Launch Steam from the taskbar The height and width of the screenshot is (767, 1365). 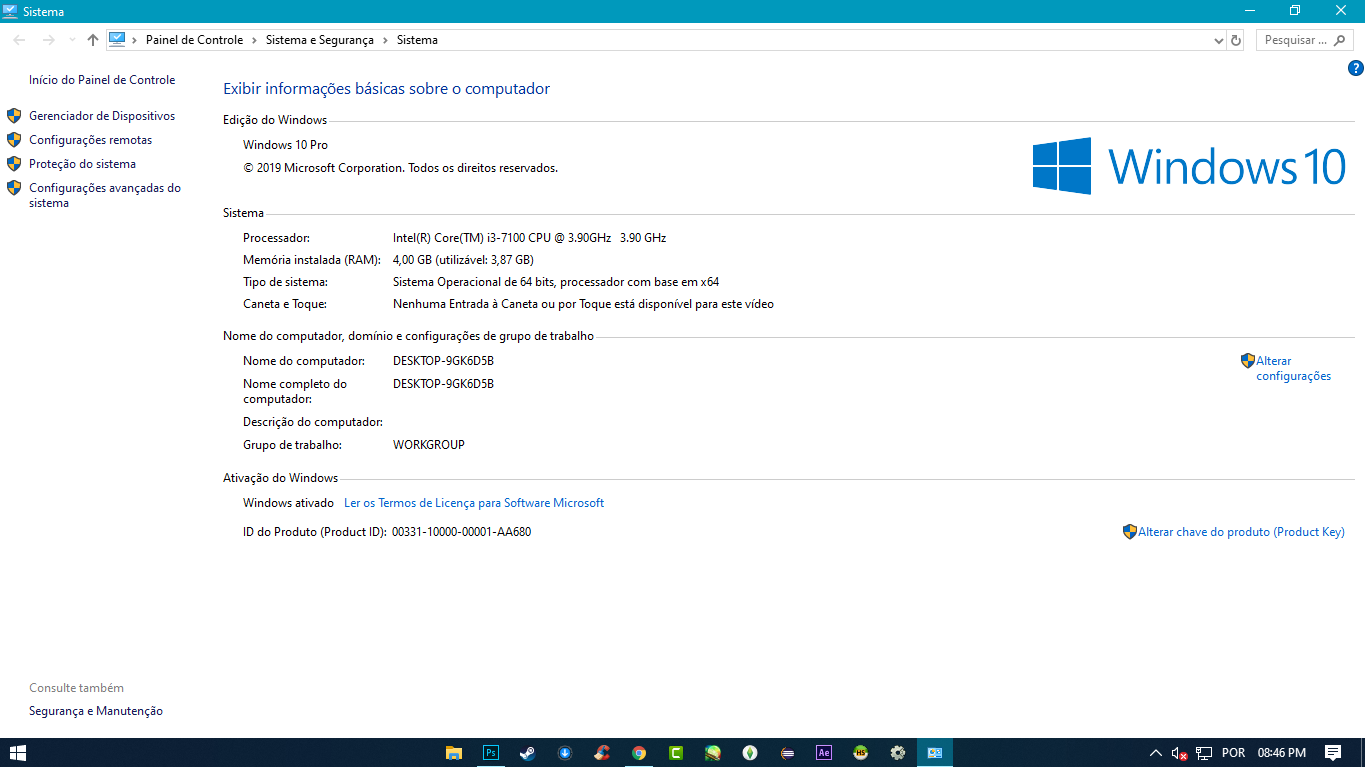(x=527, y=753)
